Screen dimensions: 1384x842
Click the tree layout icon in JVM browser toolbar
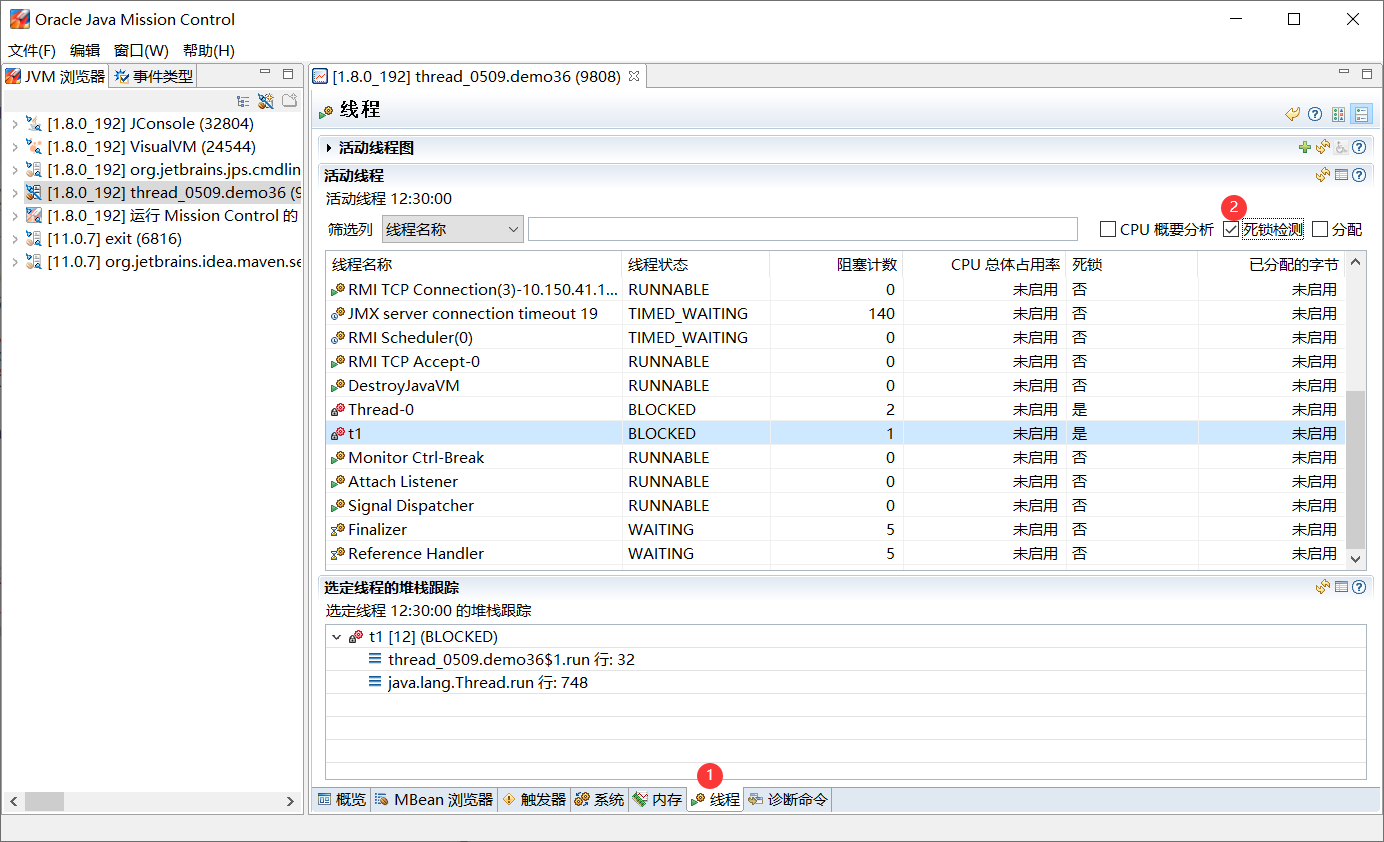242,101
